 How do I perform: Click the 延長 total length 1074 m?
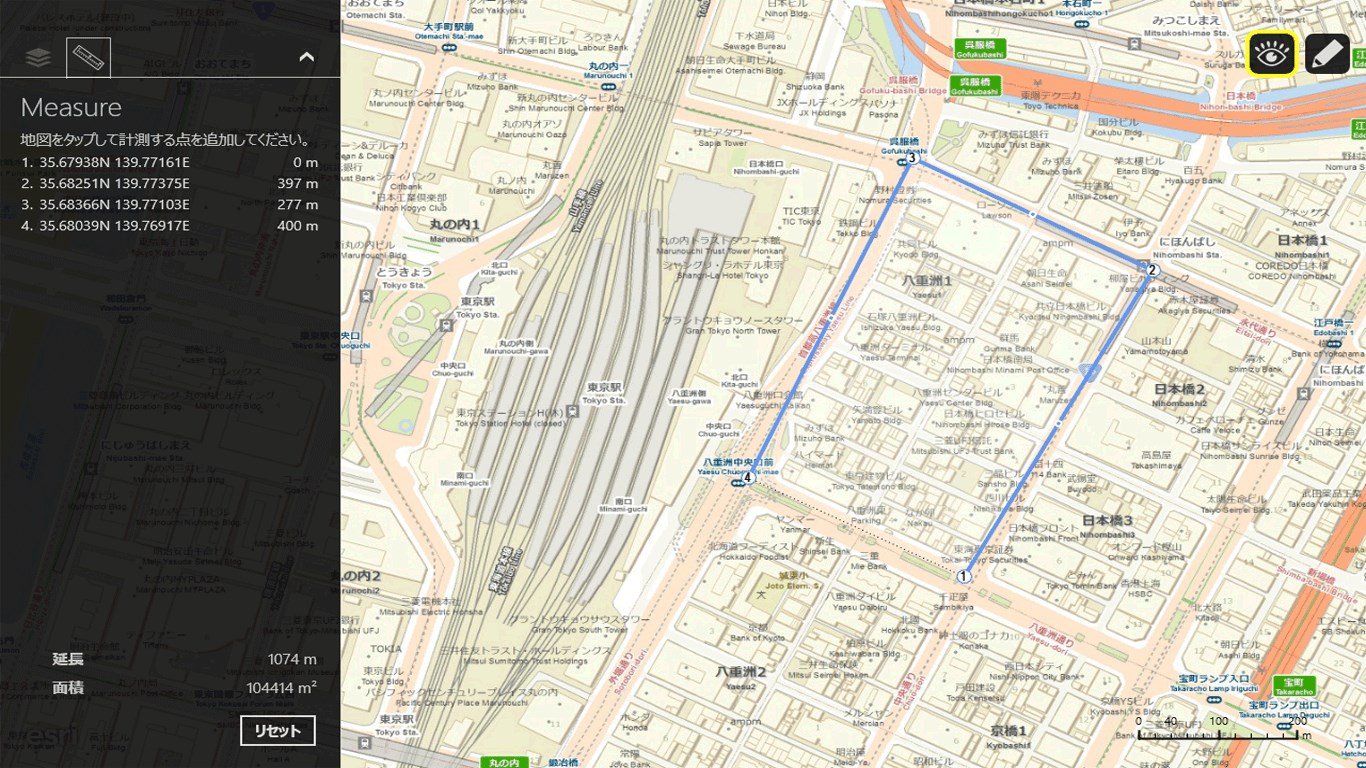click(x=291, y=659)
